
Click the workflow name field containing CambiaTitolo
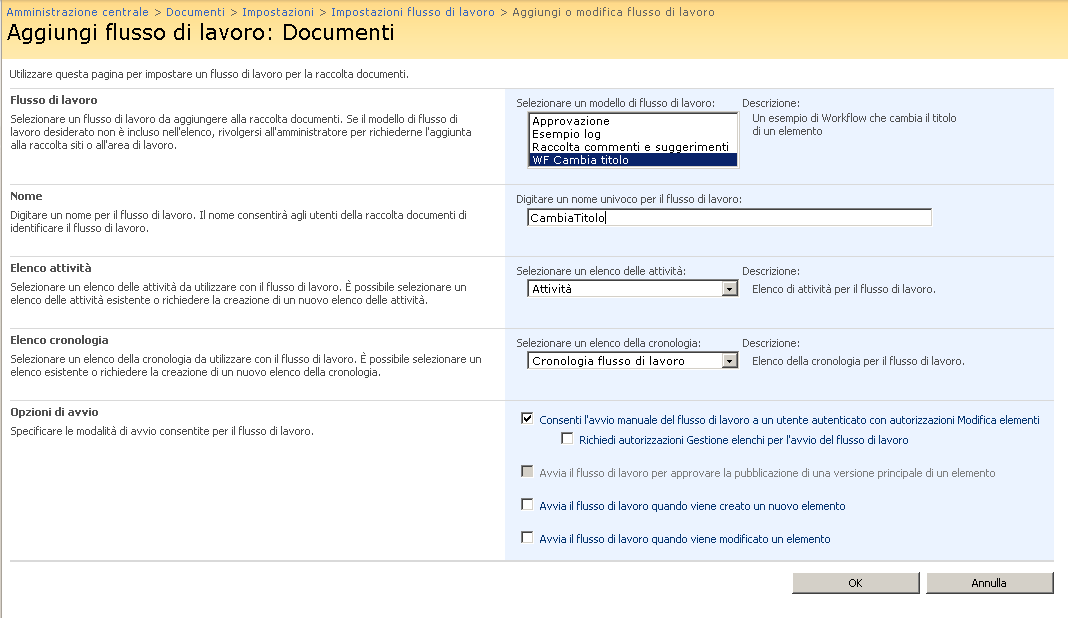(x=729, y=217)
